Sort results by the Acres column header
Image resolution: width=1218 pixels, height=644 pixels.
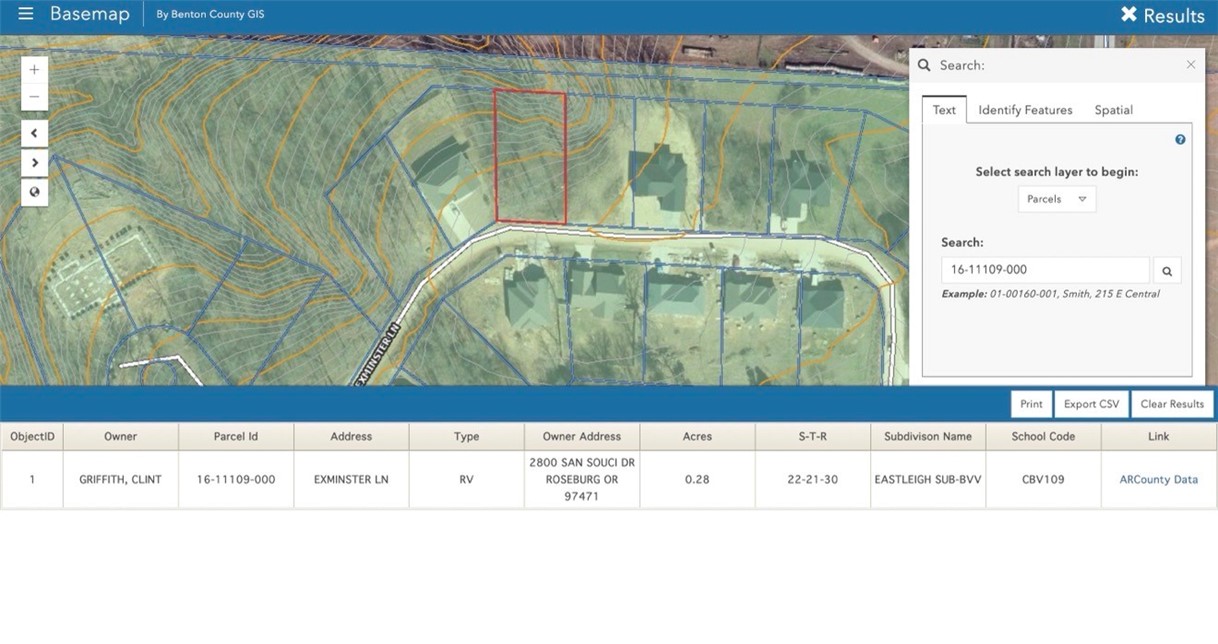point(697,437)
